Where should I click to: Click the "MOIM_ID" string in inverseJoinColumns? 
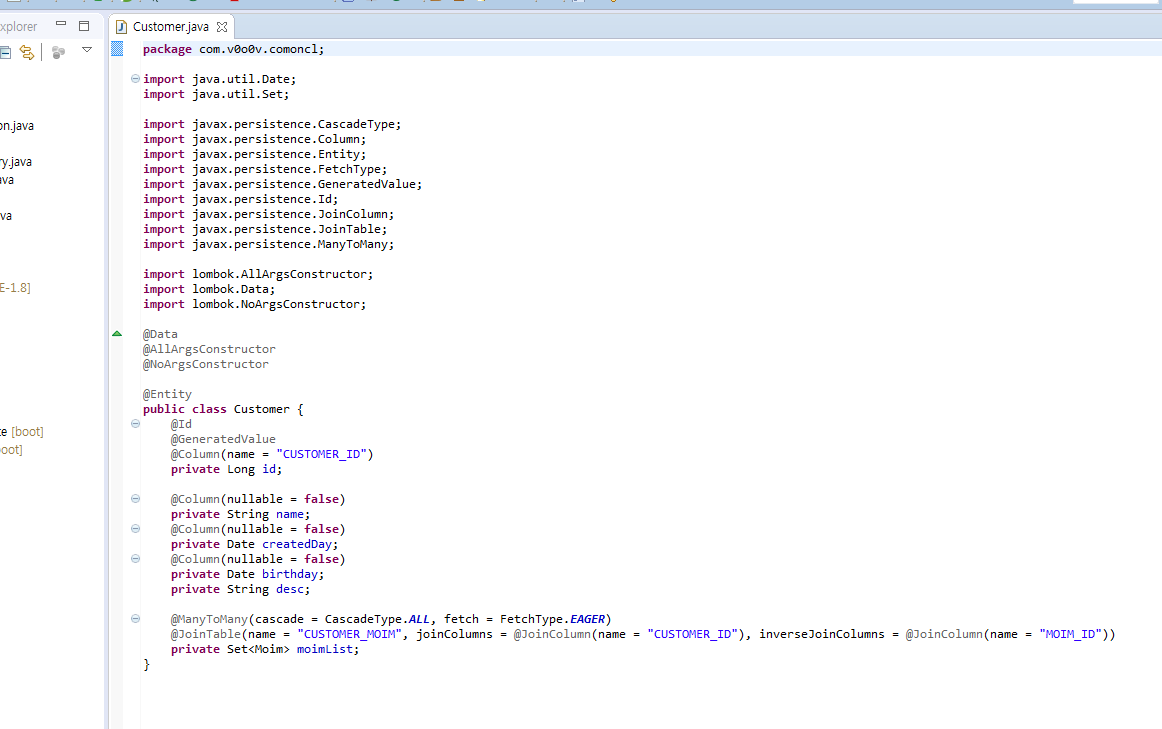point(1070,634)
